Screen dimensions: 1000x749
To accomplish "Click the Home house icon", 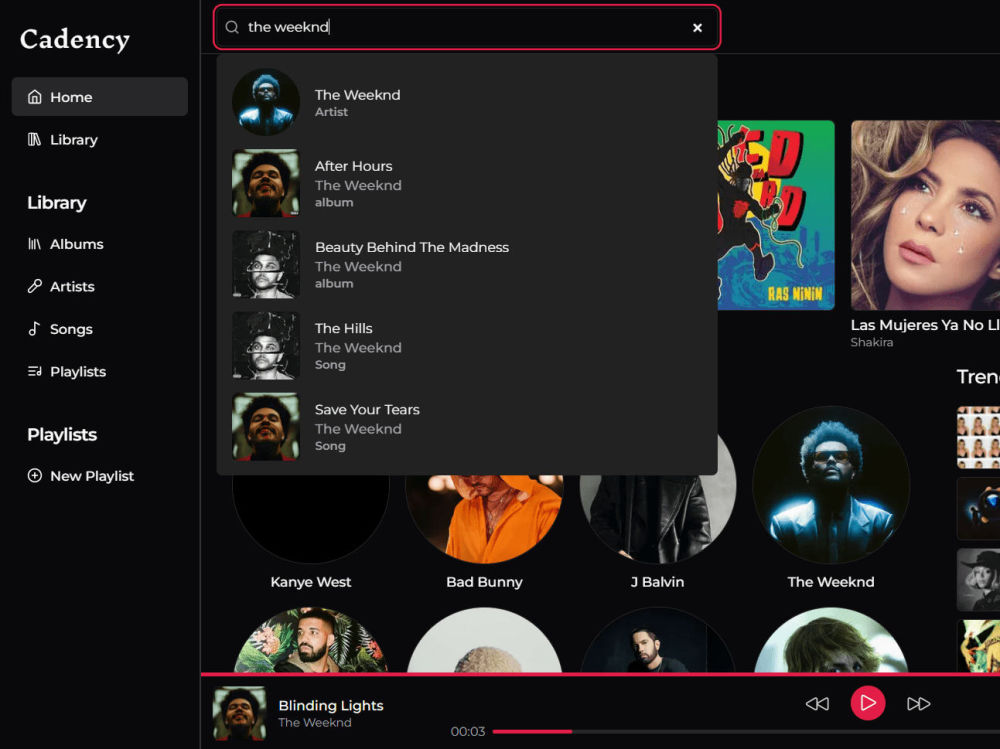I will (34, 97).
